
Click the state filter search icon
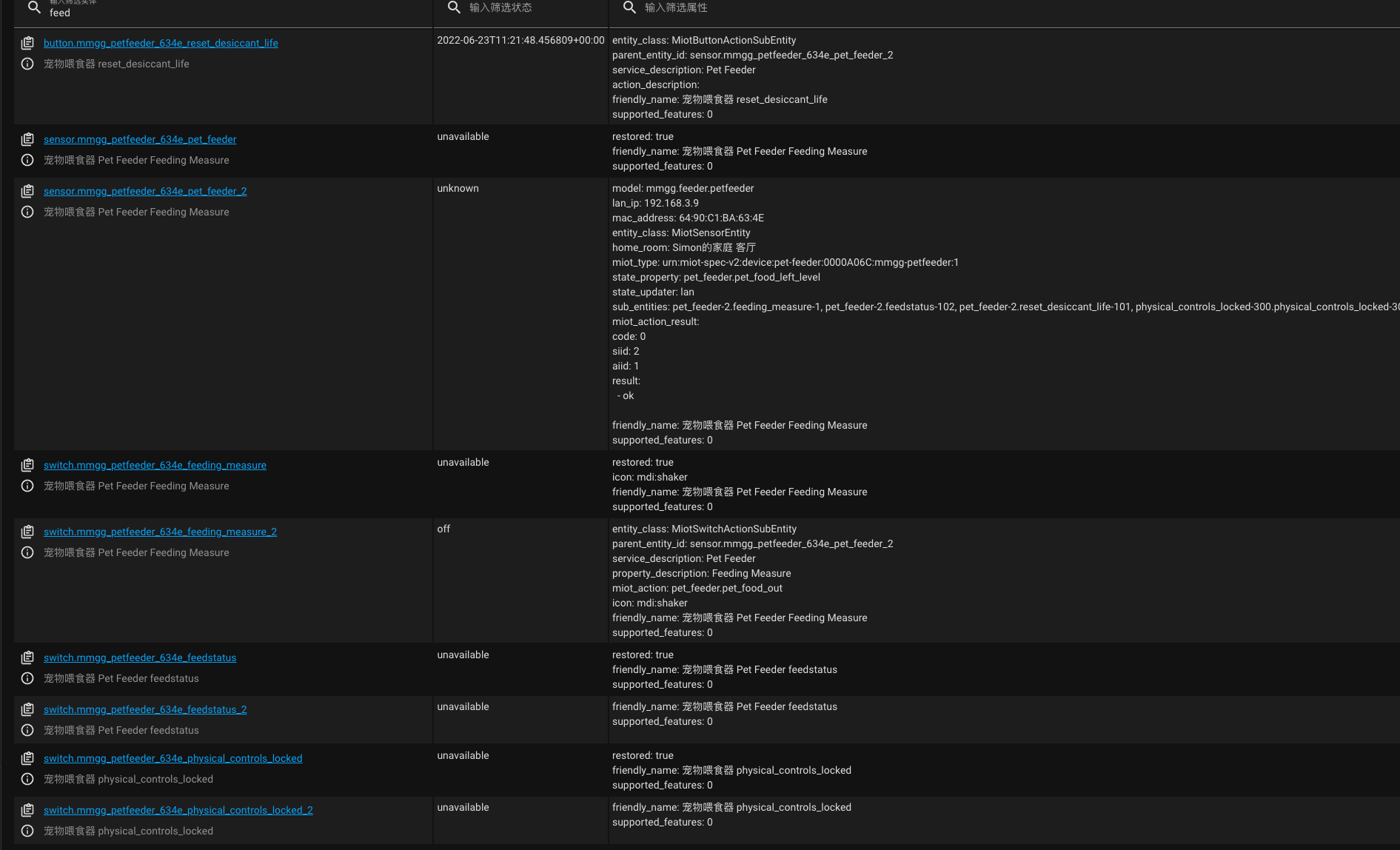click(454, 7)
